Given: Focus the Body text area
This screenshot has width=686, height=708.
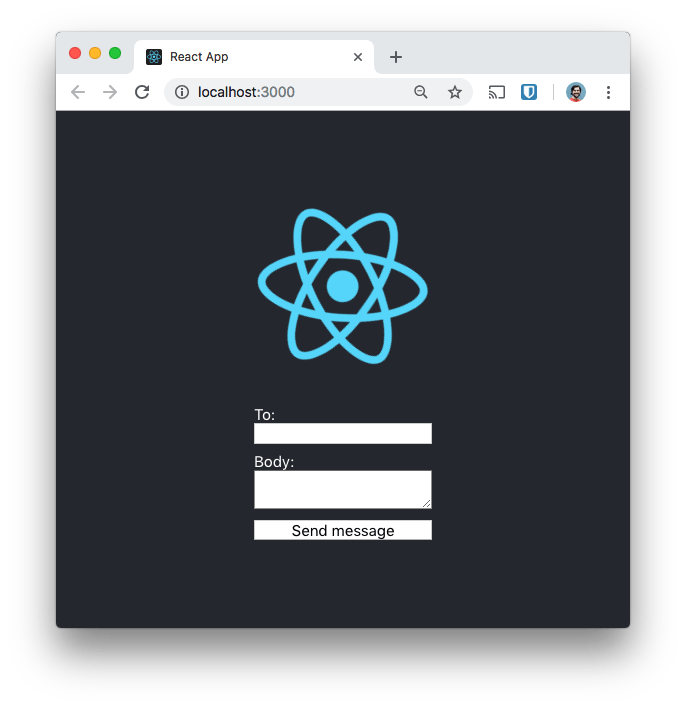Looking at the screenshot, I should 343,489.
